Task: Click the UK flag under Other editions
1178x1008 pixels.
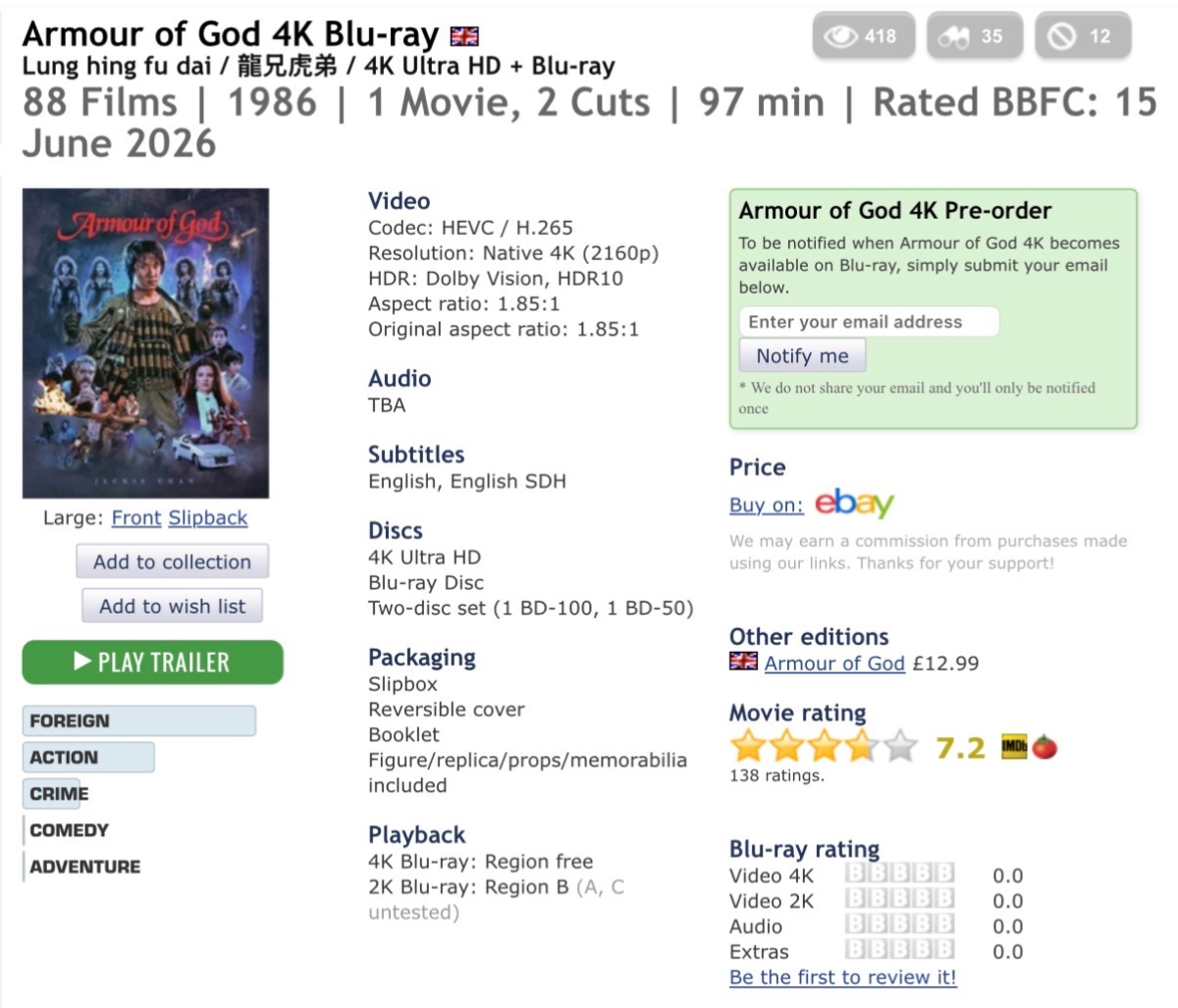Action: pos(743,663)
